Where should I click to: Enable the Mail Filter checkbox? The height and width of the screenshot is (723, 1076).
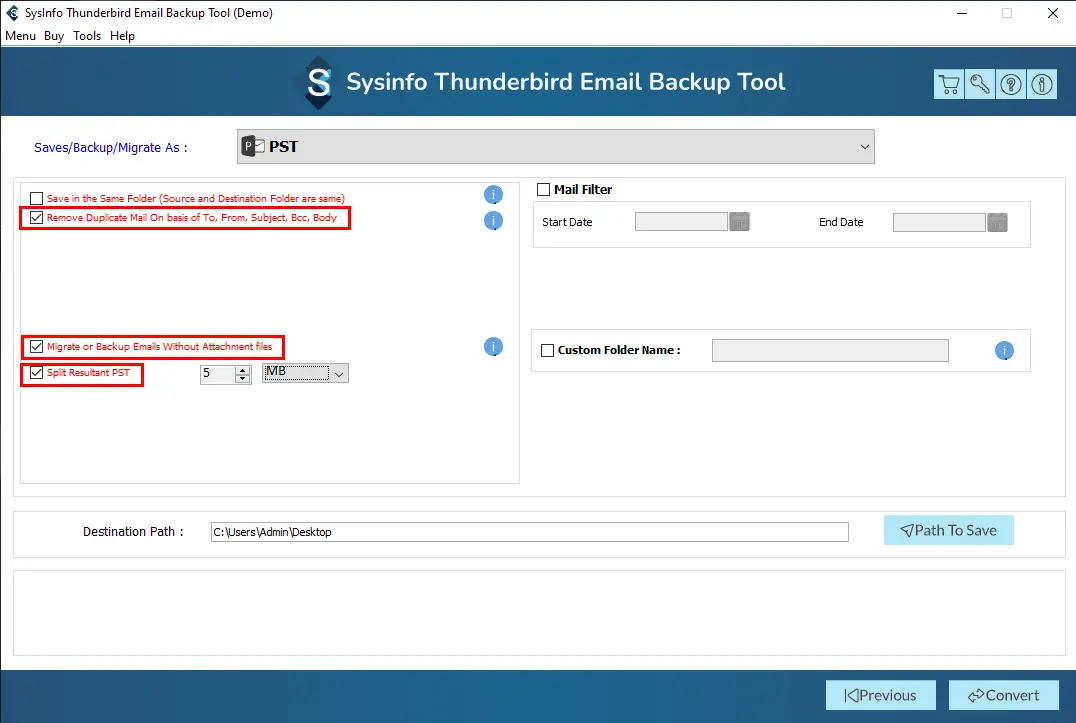(543, 189)
